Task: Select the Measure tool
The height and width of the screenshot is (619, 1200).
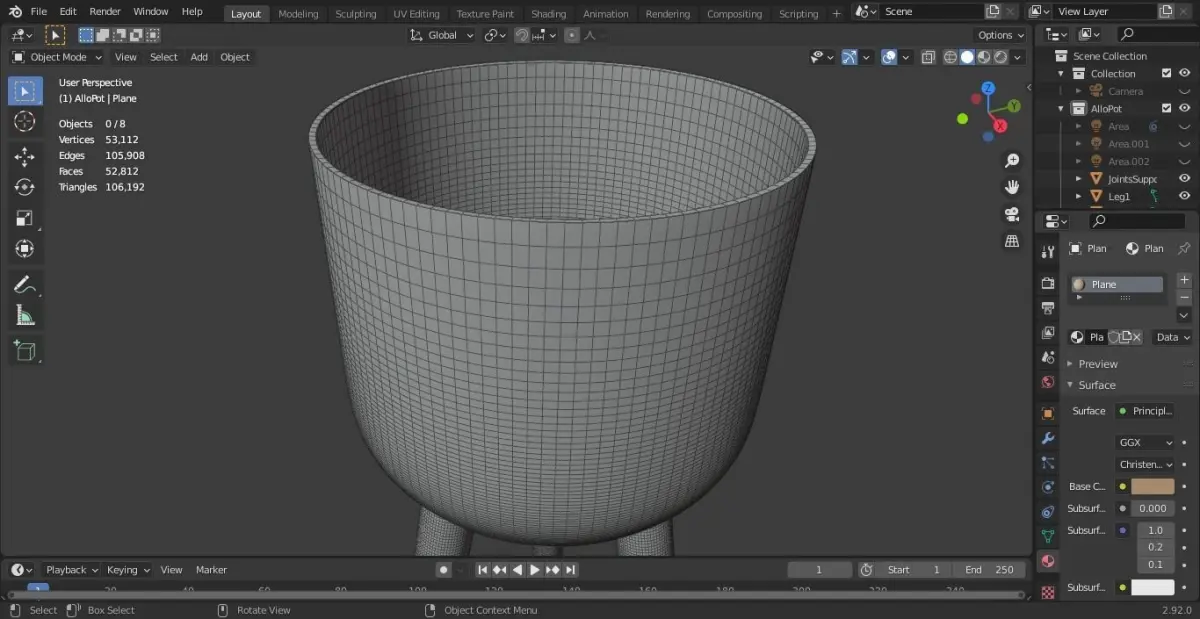Action: tap(26, 316)
